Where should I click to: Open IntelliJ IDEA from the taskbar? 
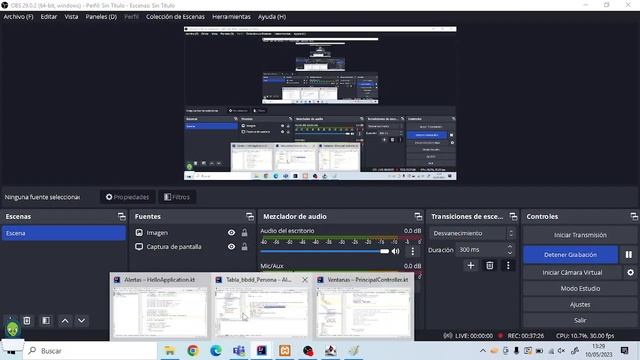click(262, 351)
